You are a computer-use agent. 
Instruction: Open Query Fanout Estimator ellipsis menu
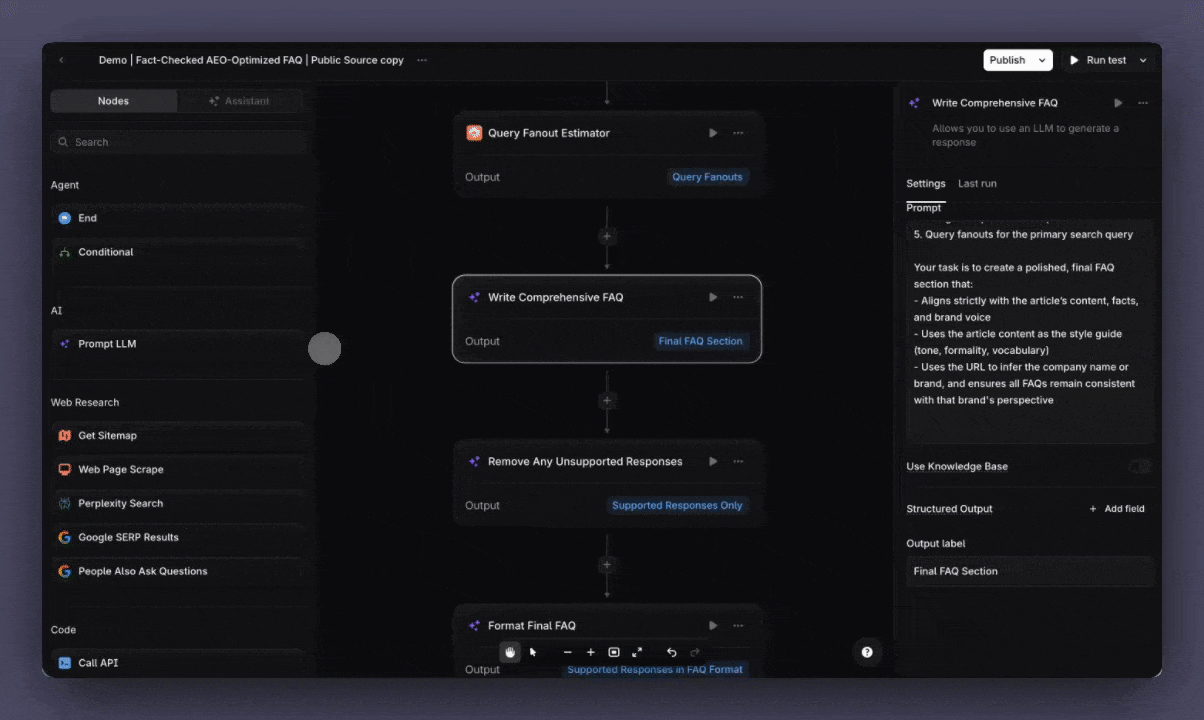tap(738, 133)
